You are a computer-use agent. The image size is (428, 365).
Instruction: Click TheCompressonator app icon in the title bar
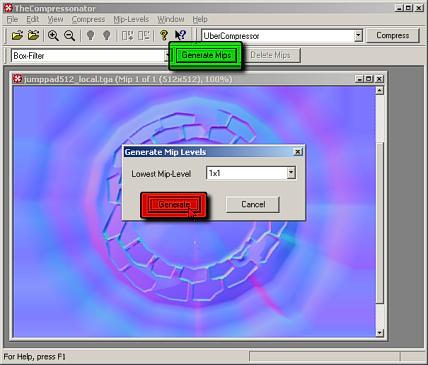tap(8, 8)
